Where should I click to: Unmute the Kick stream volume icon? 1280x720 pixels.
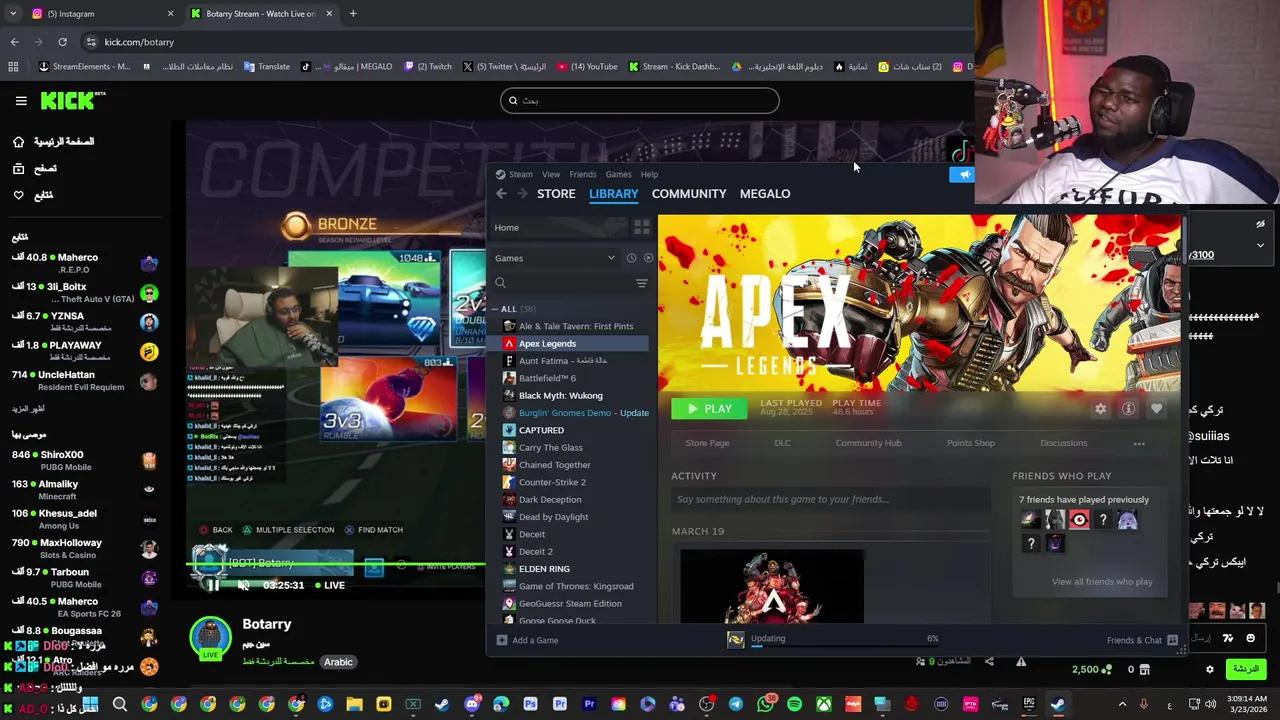pos(243,585)
